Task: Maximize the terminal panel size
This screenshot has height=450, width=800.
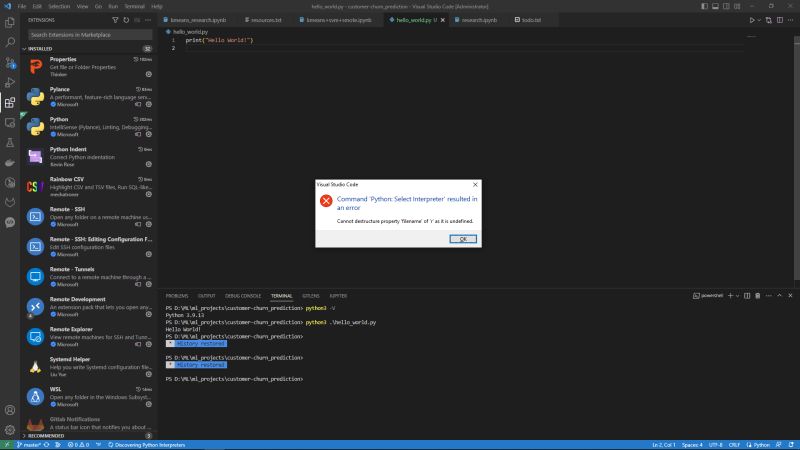Action: [779, 296]
